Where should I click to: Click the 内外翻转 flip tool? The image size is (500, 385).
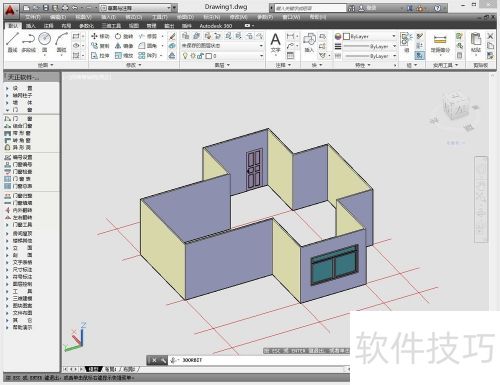click(x=19, y=210)
